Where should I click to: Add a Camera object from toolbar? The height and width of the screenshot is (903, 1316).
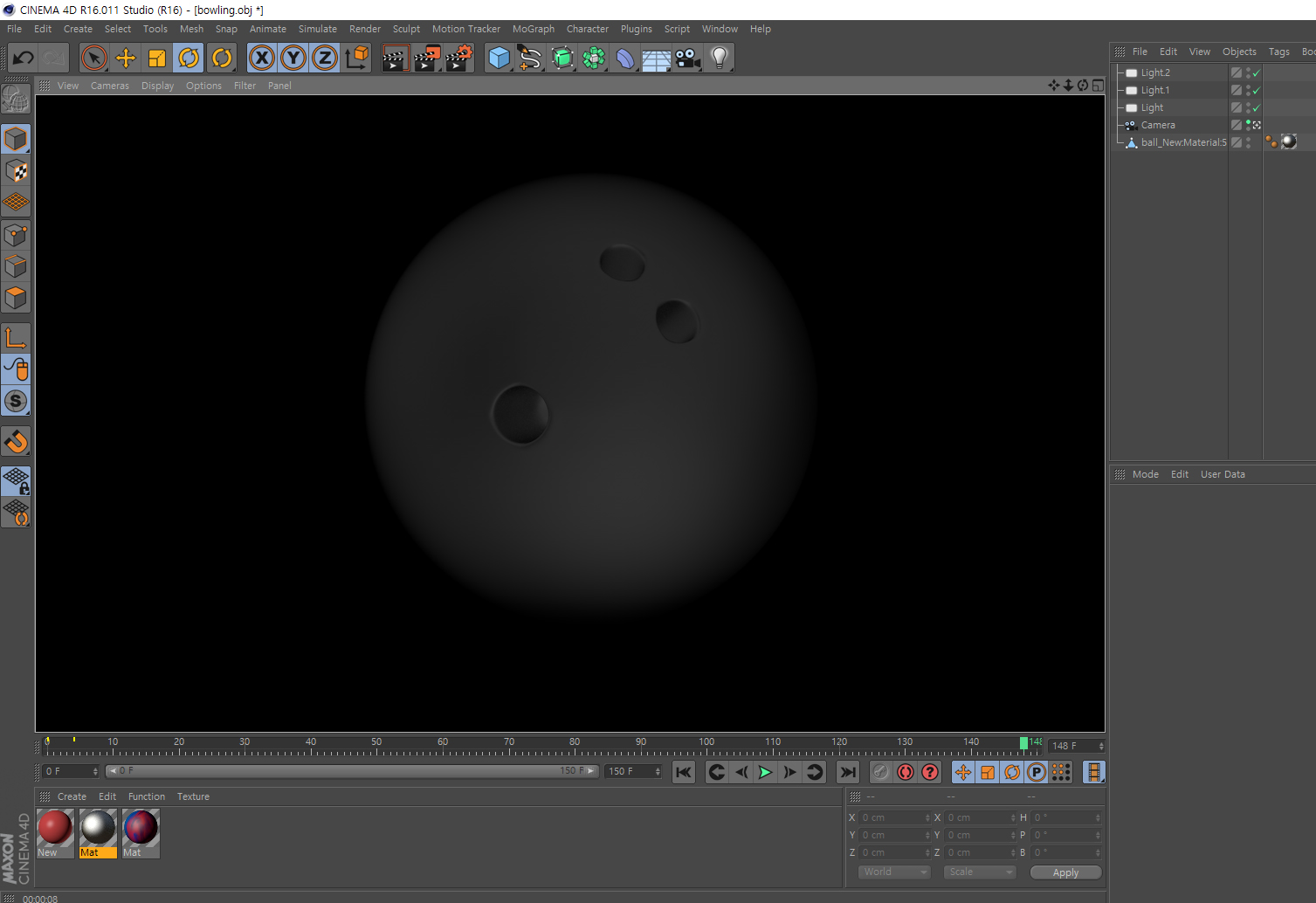click(x=688, y=59)
